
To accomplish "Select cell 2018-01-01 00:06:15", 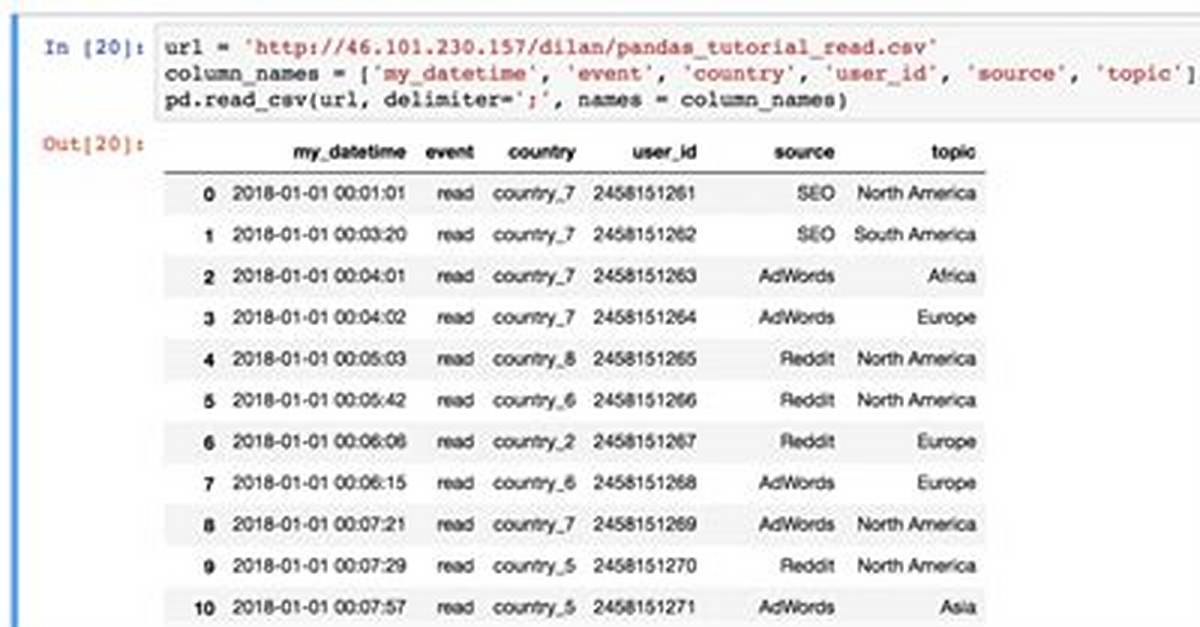I will [320, 483].
